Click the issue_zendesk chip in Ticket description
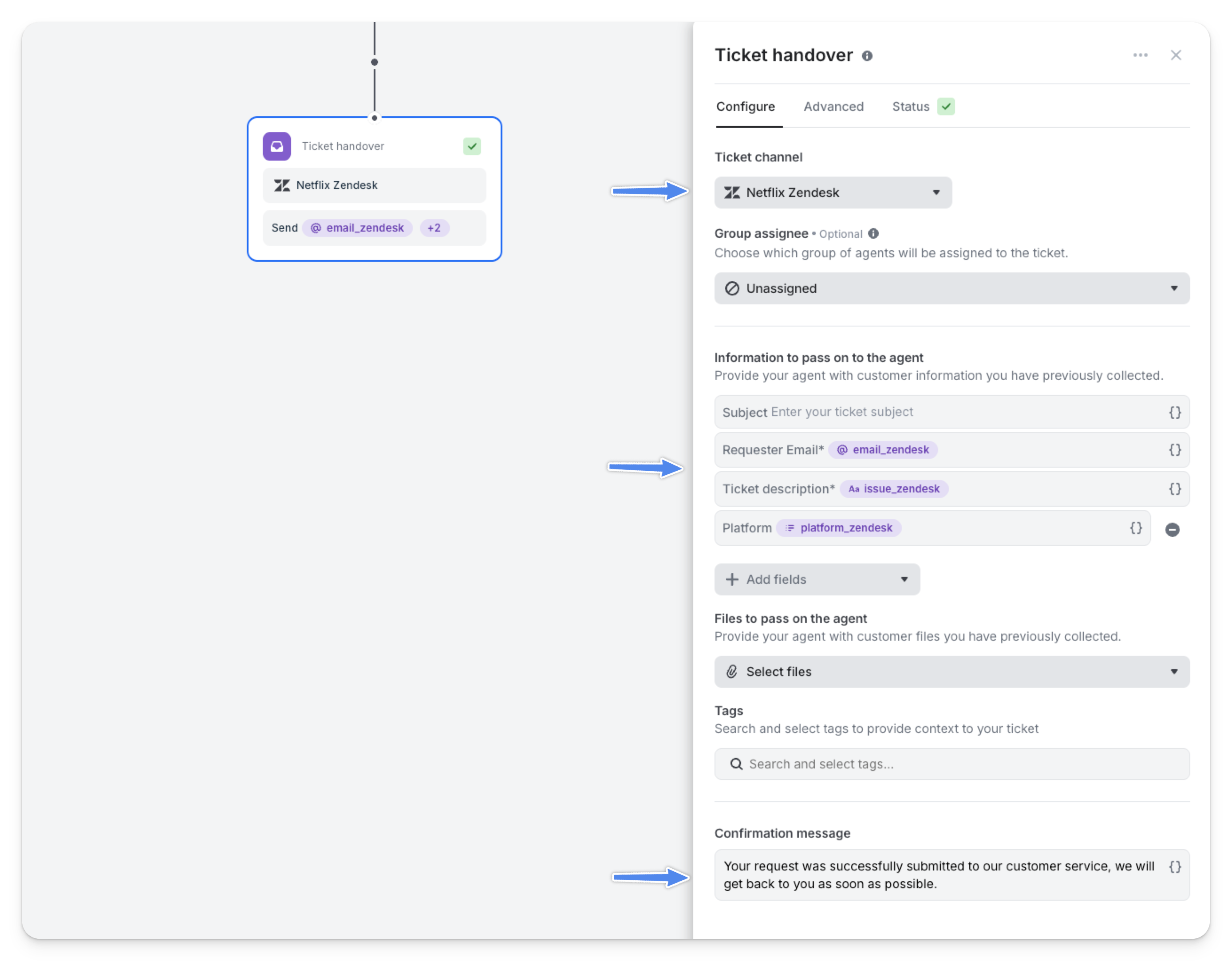The width and height of the screenshot is (1232, 961). [894, 489]
